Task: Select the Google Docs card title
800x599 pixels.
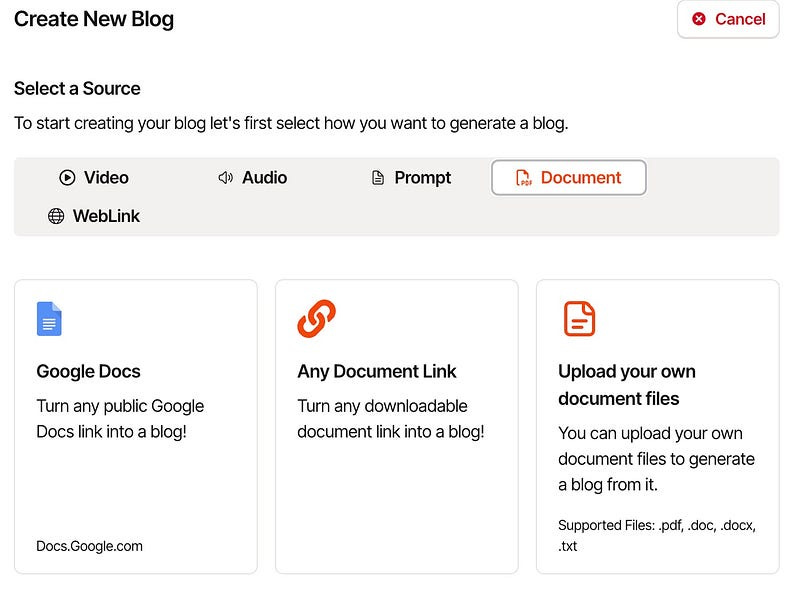Action: [88, 371]
